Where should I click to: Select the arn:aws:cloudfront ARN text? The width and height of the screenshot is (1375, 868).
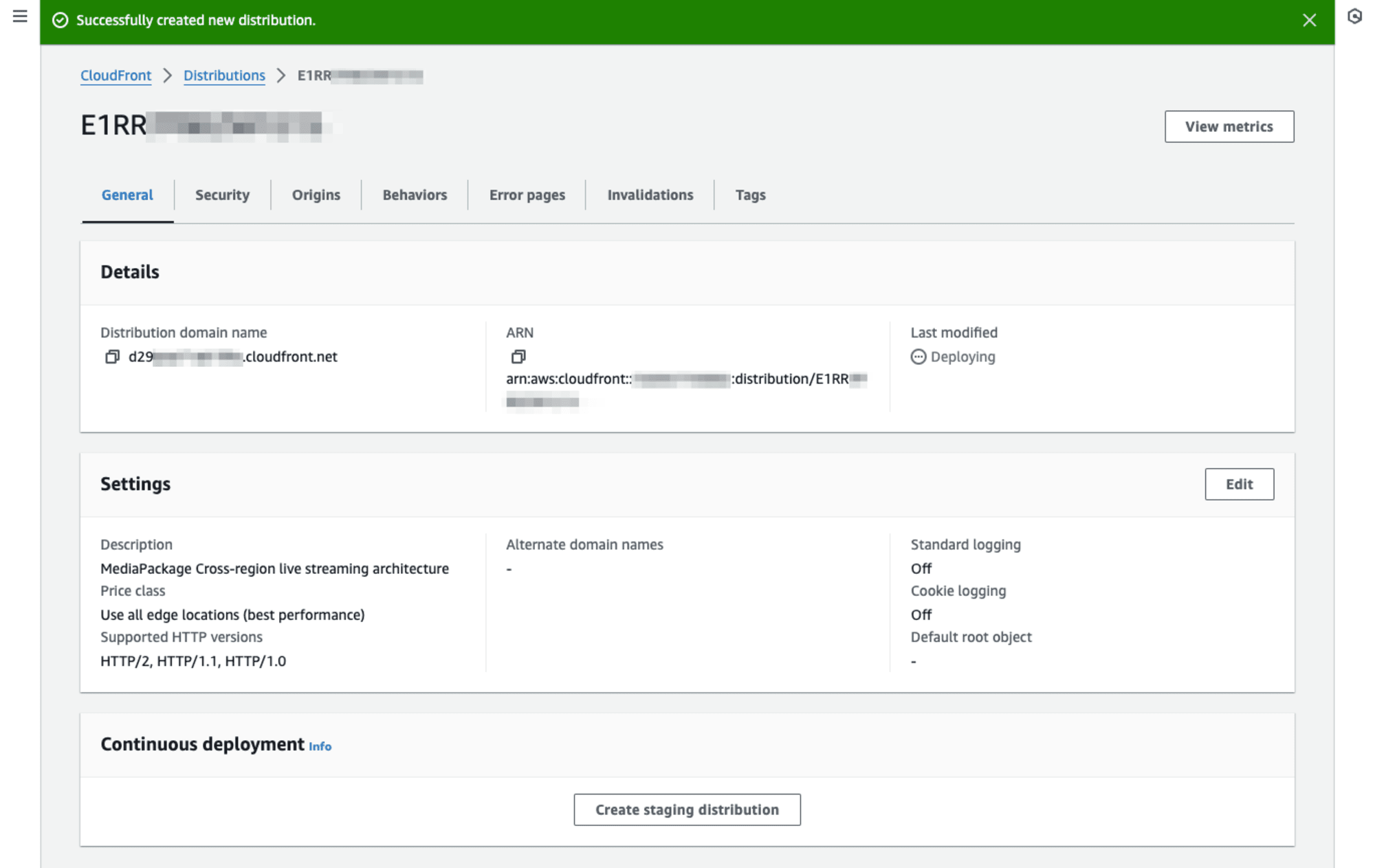[687, 390]
